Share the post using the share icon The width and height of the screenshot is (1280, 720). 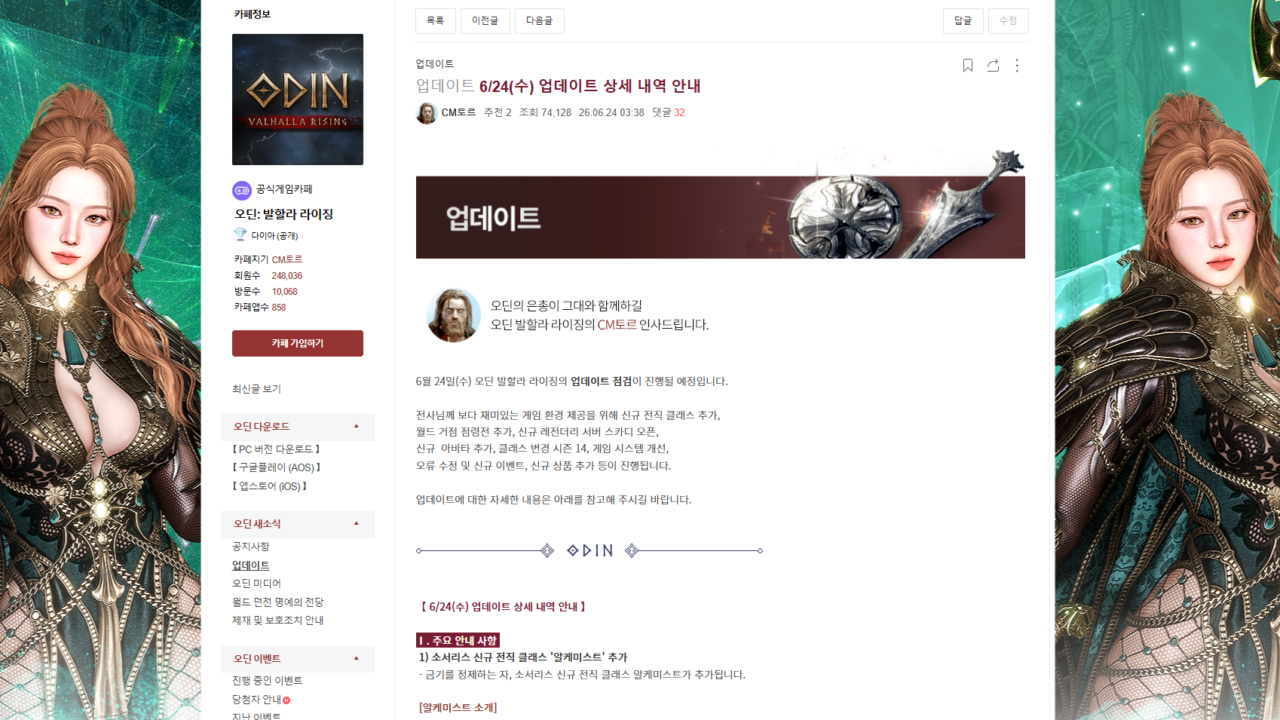tap(993, 65)
